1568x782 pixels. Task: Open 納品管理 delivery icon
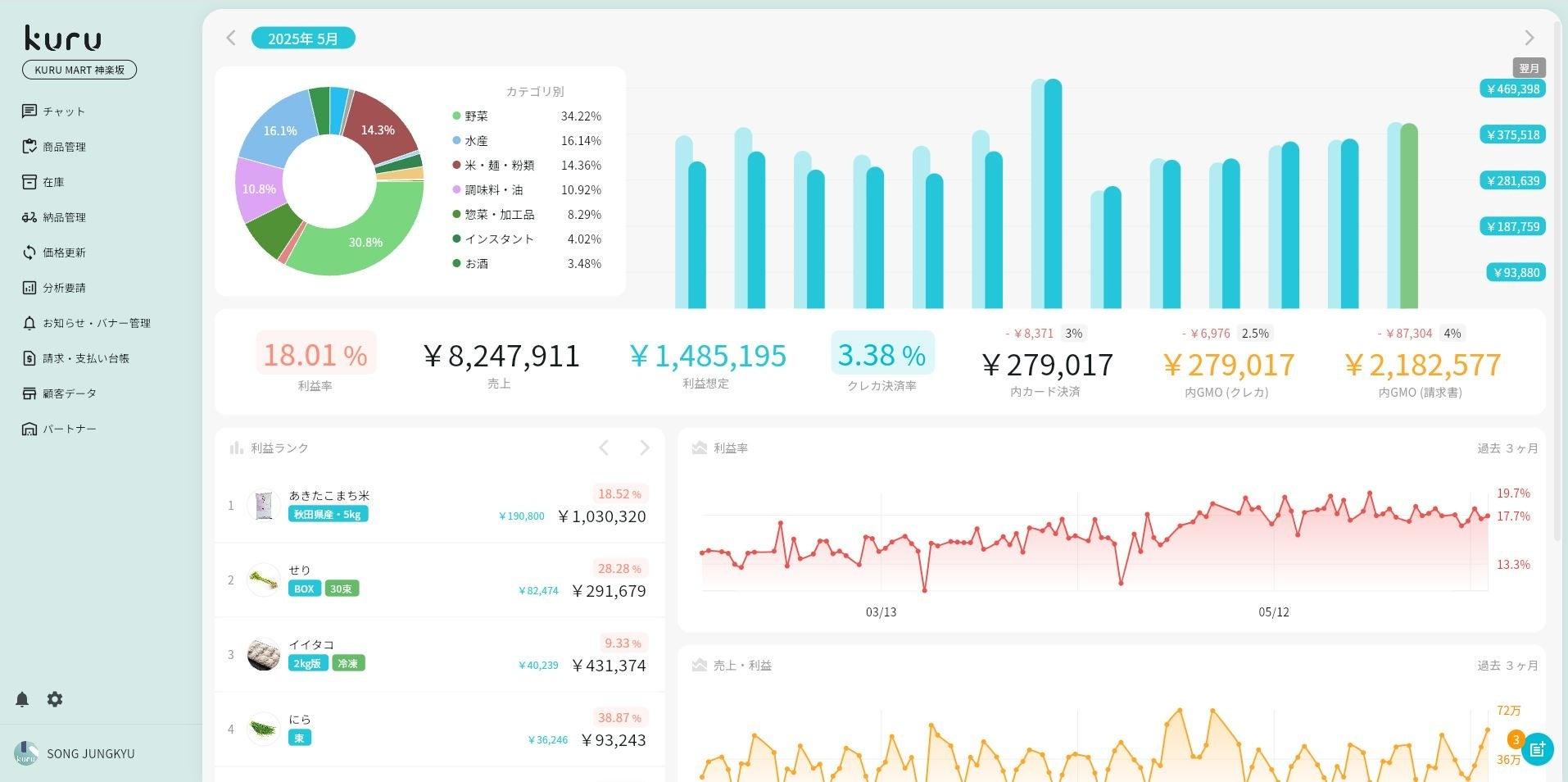click(29, 217)
